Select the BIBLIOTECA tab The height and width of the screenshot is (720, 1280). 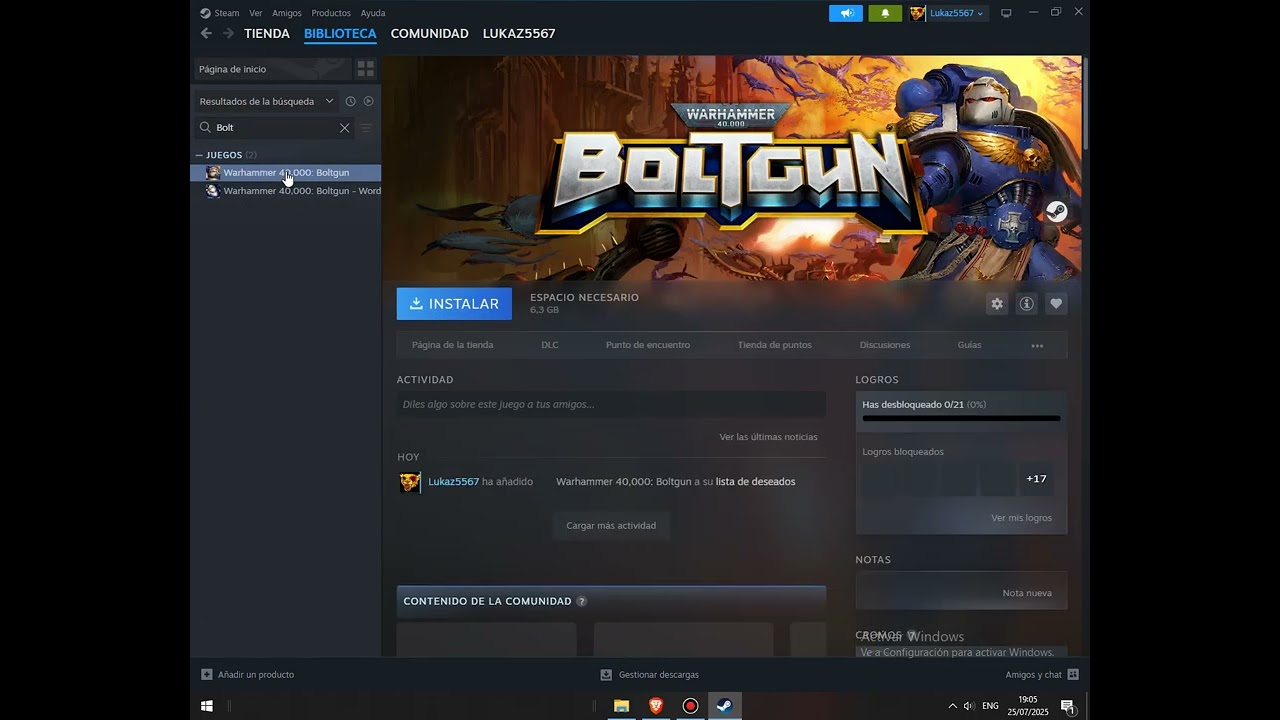(340, 33)
